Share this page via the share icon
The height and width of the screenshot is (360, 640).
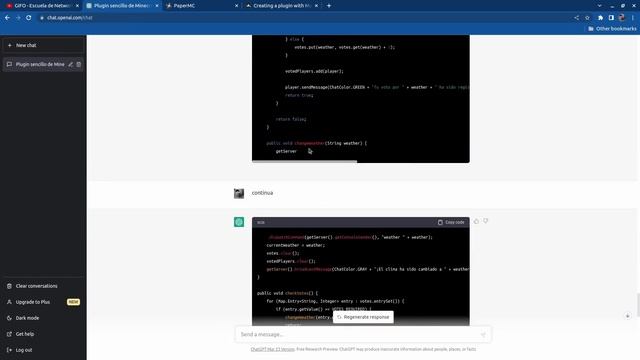coord(576,18)
